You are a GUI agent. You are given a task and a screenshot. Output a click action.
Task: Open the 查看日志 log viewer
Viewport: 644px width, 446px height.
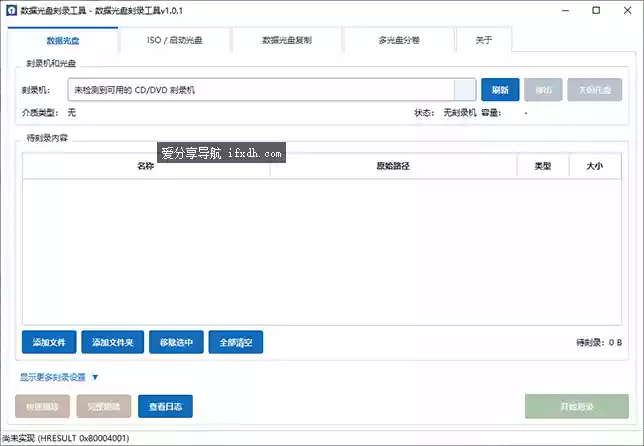165,407
